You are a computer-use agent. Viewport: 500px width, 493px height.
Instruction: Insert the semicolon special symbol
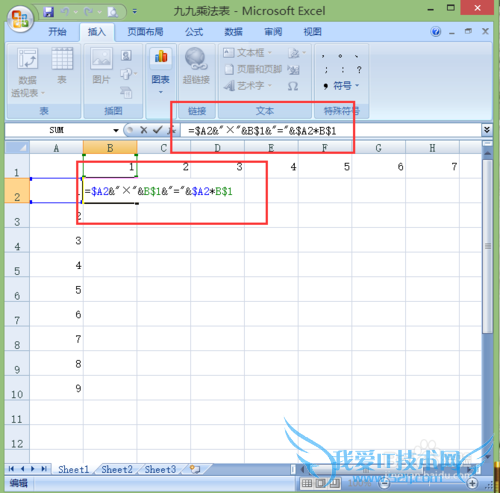pos(326,70)
